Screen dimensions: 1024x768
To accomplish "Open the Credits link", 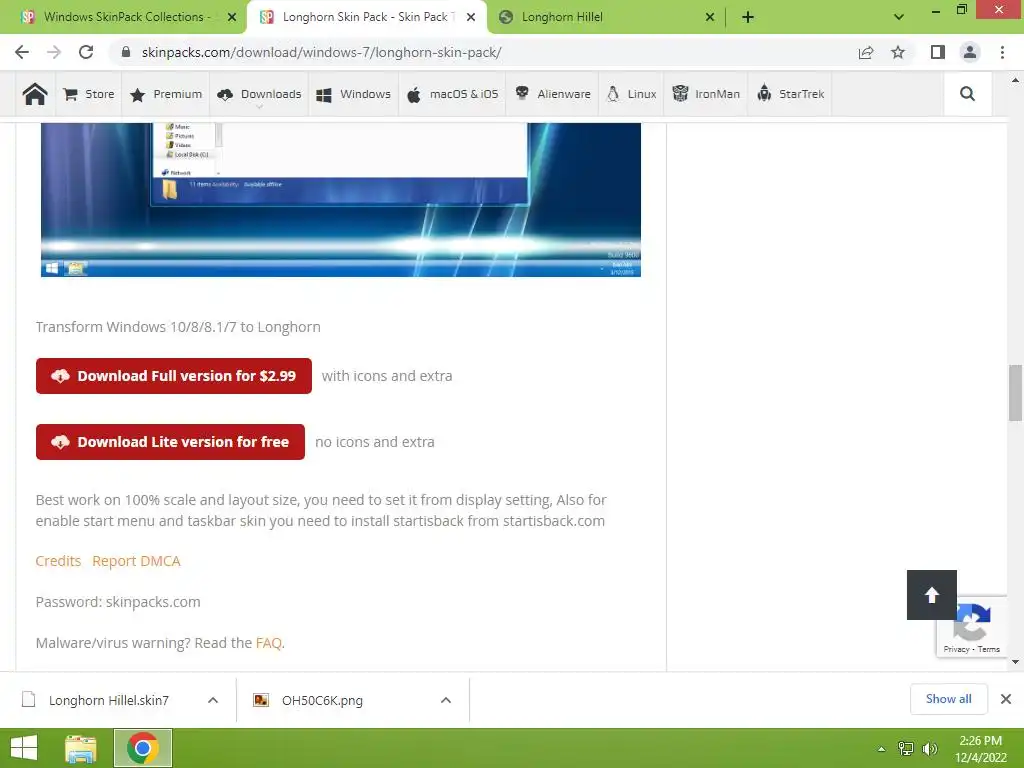I will [58, 561].
